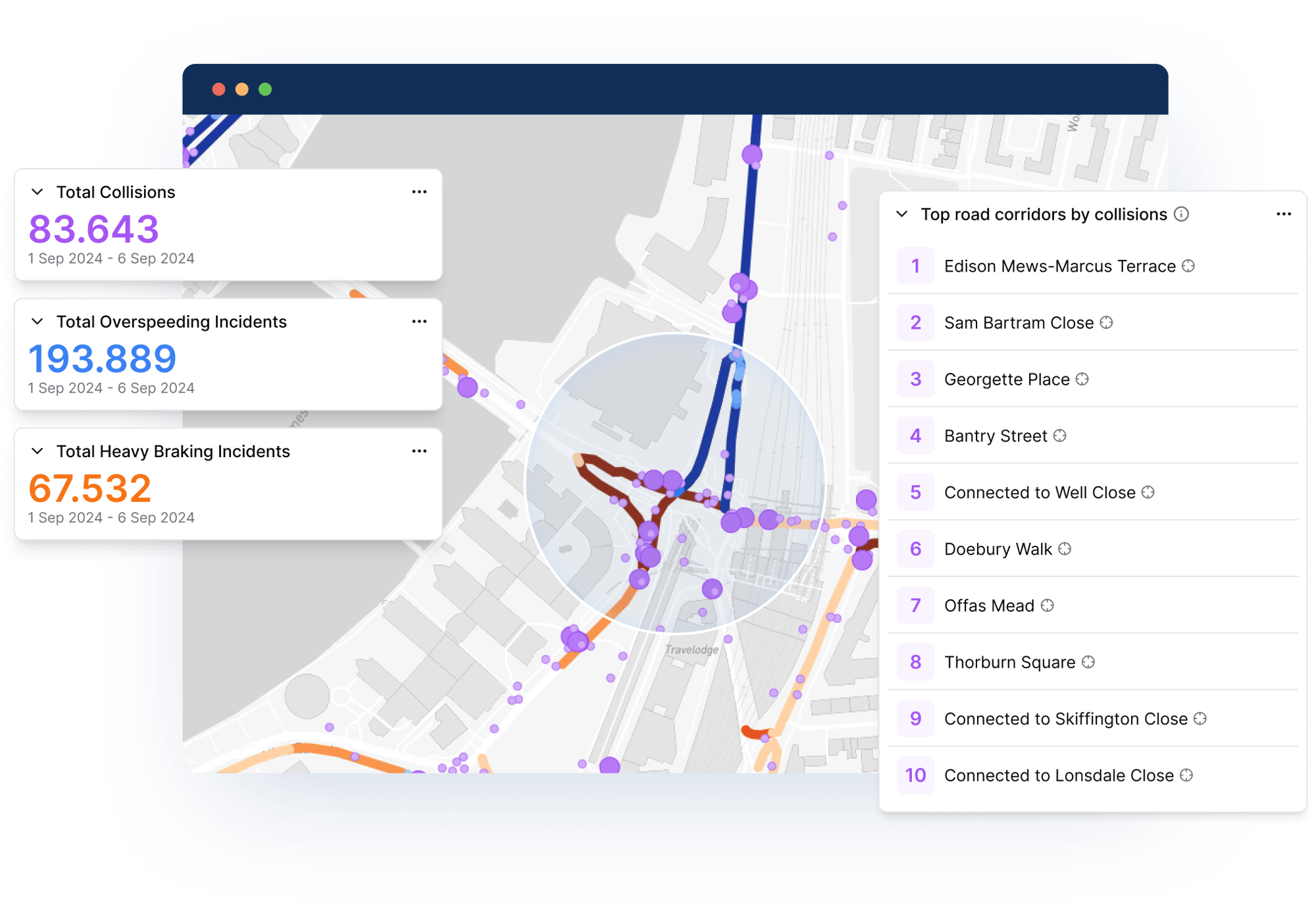Click the 67.532 heavy braking value

90,488
